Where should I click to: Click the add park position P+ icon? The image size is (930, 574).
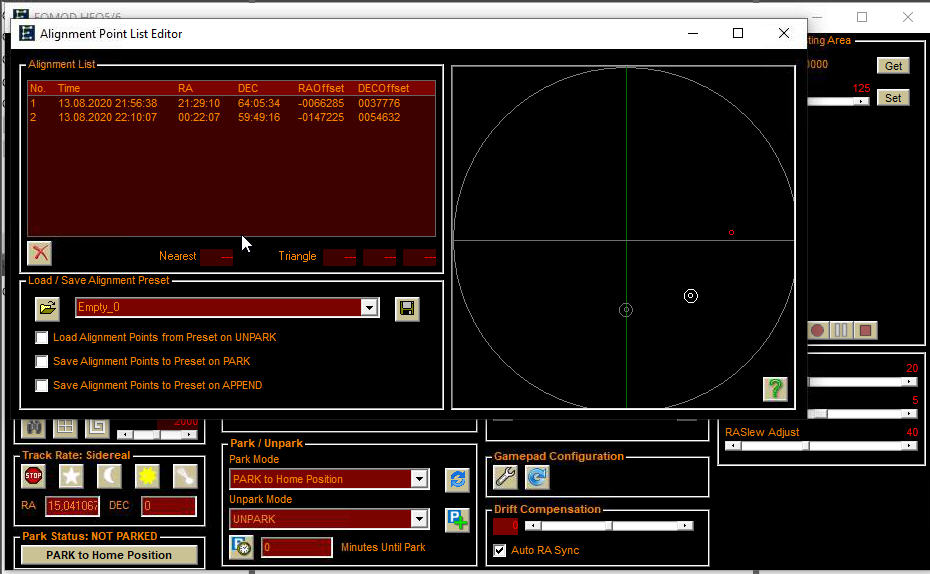tap(457, 519)
